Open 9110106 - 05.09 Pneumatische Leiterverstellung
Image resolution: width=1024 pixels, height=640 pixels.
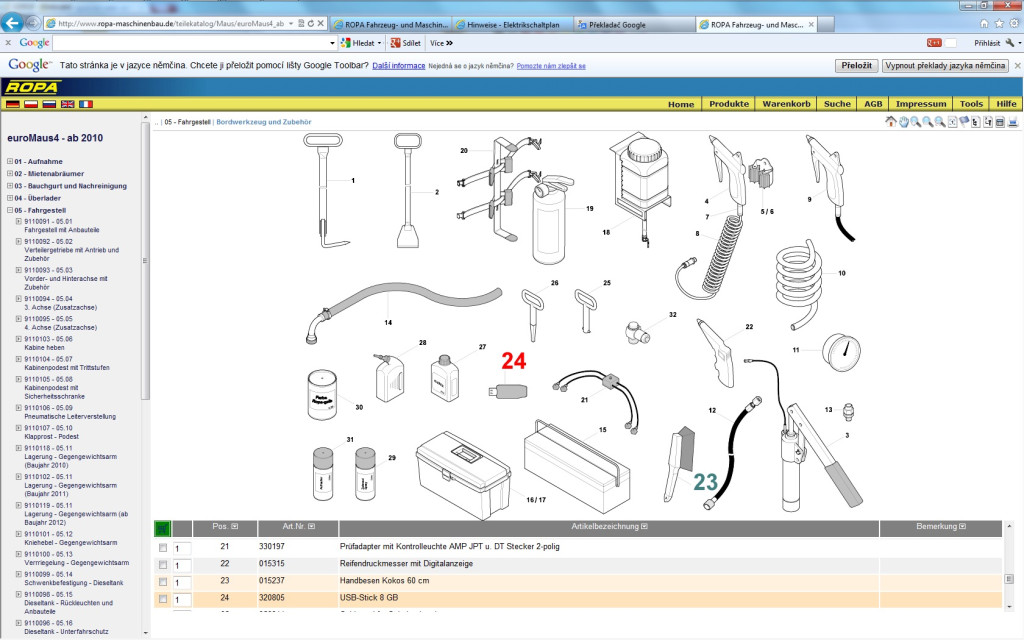point(70,412)
